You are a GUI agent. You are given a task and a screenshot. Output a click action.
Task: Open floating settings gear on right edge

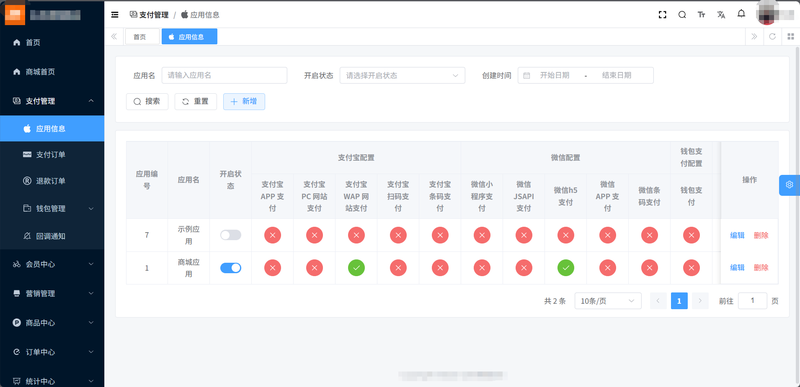click(789, 185)
